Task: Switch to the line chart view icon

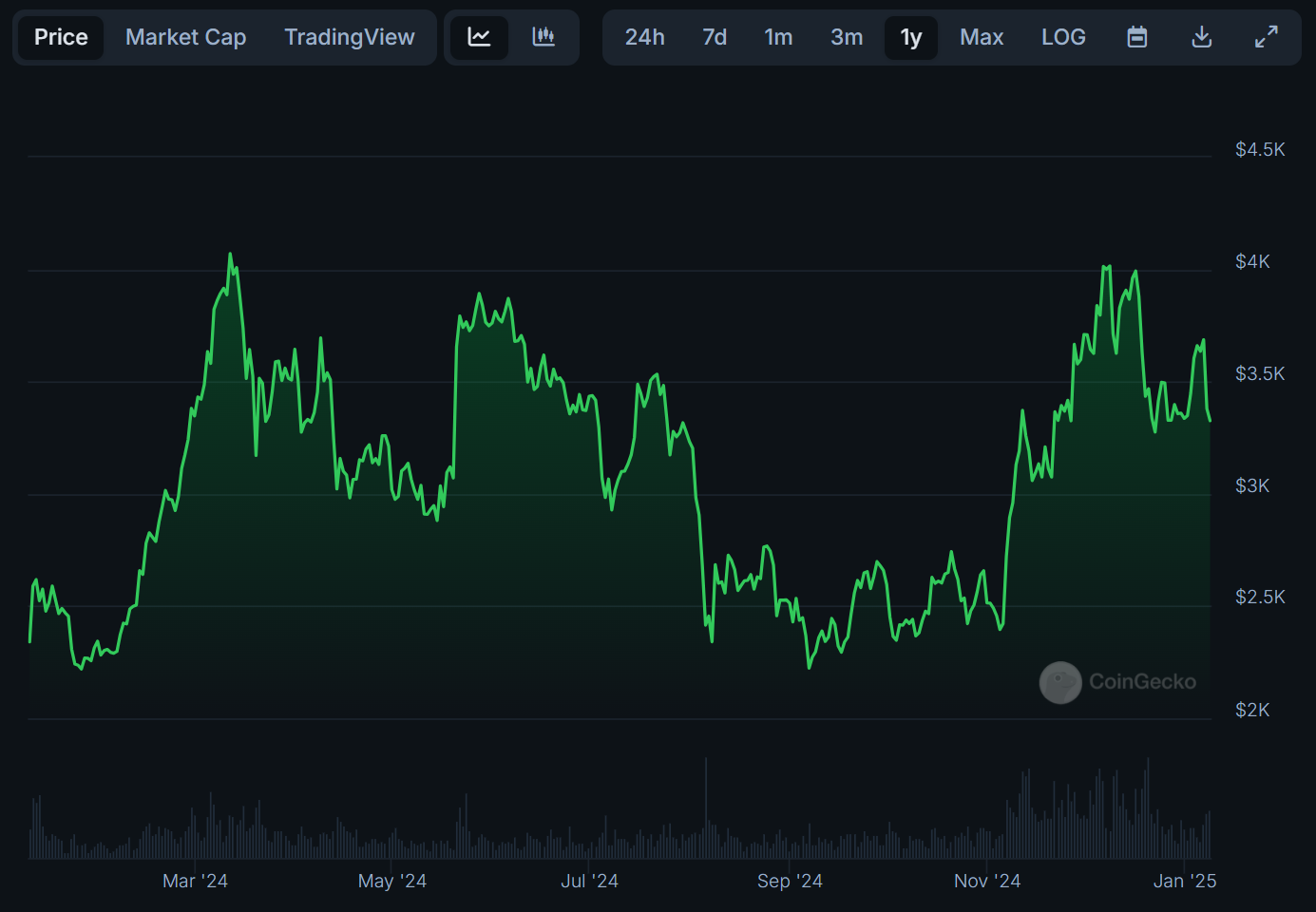Action: [479, 37]
